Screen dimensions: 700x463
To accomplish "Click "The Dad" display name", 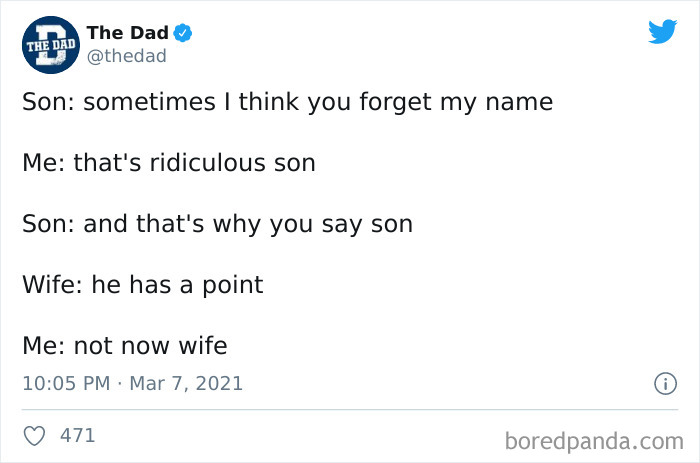I will 128,34.
